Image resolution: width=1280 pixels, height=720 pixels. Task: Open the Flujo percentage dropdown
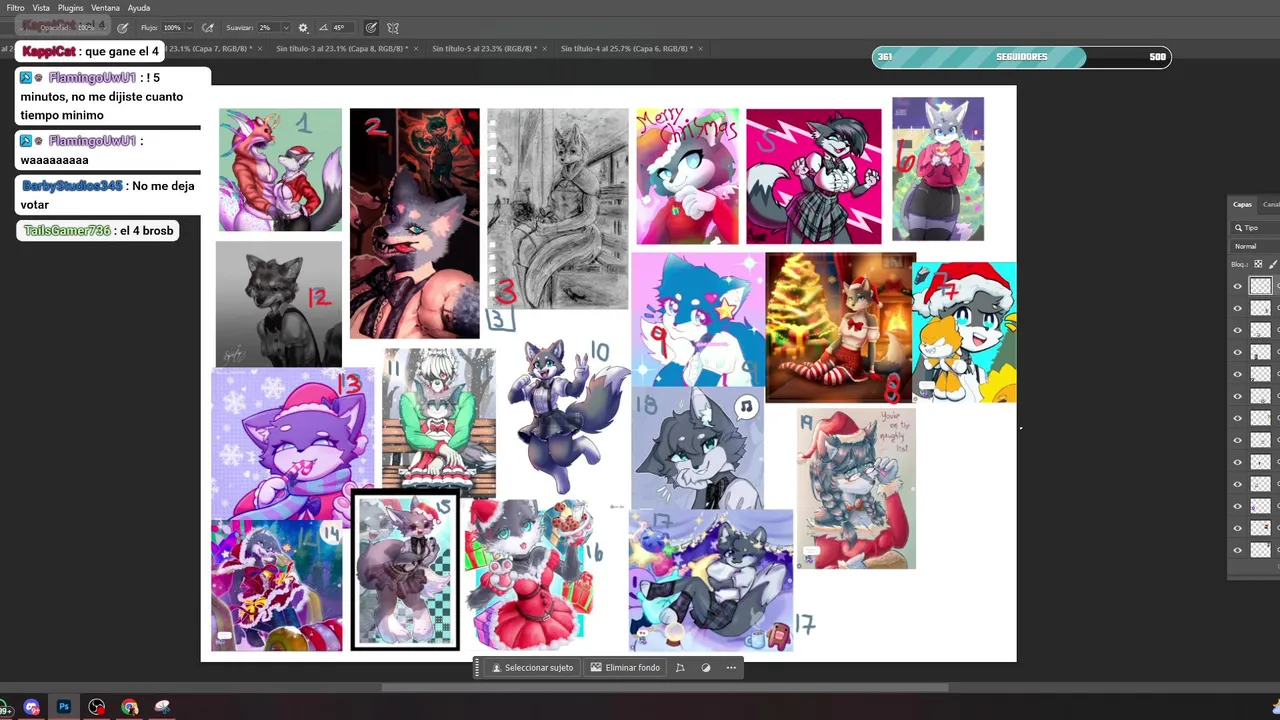point(189,28)
